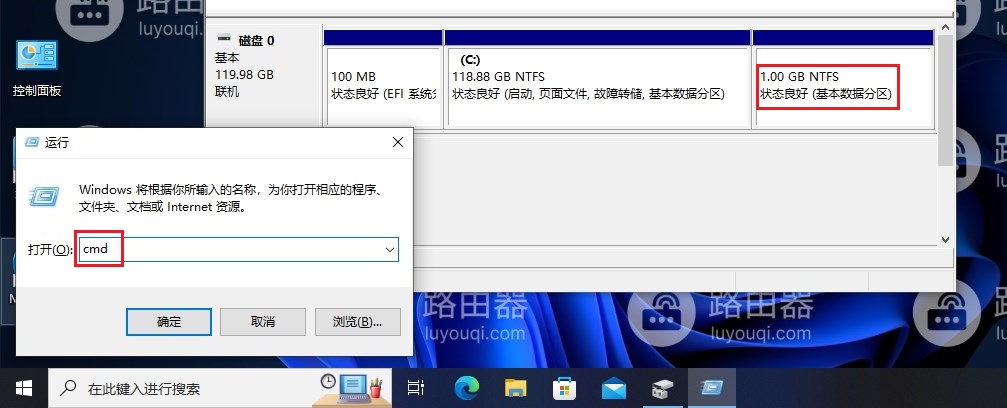1007x408 pixels.
Task: Open Task View from the taskbar
Action: click(x=416, y=388)
